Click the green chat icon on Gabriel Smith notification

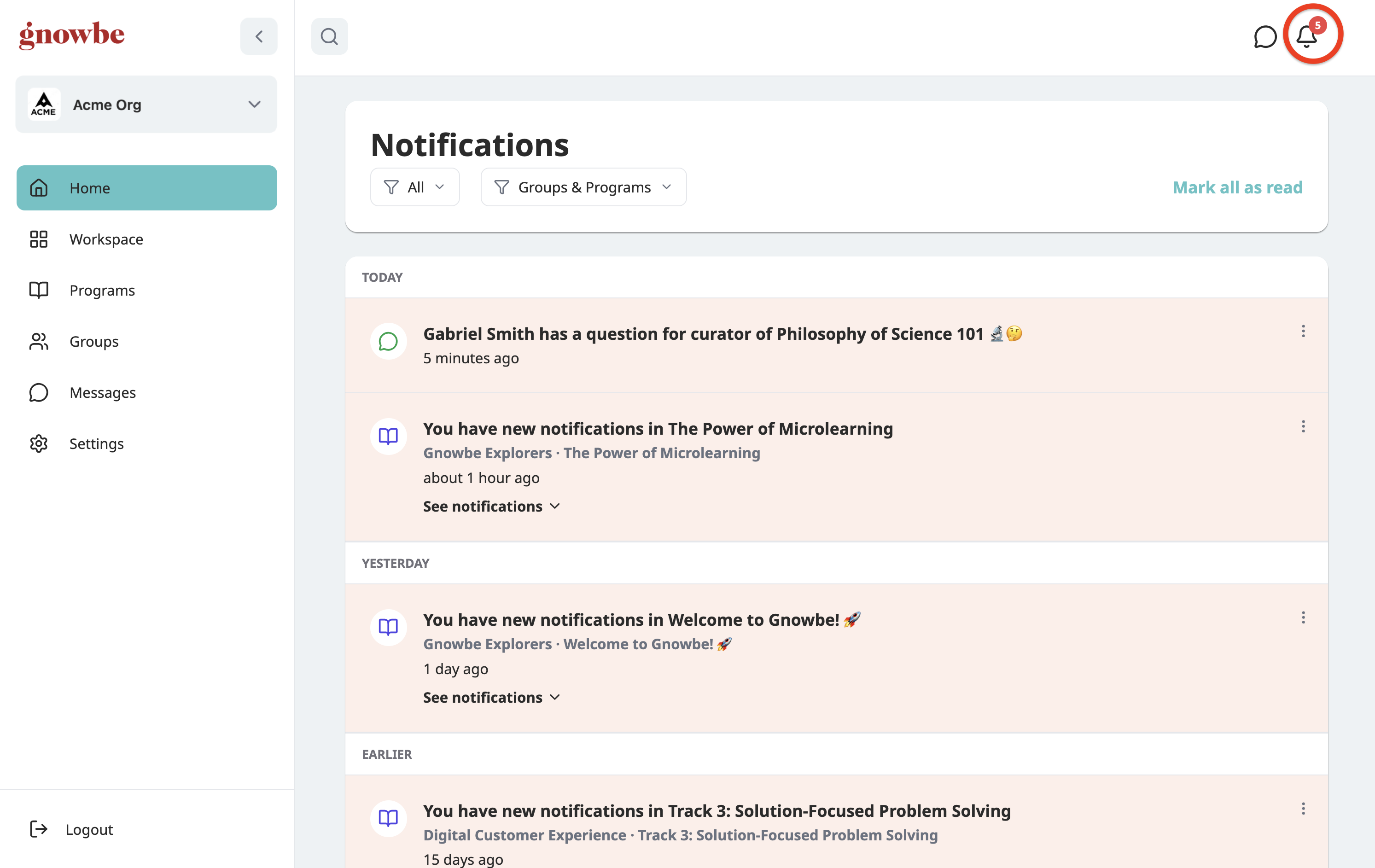tap(388, 342)
